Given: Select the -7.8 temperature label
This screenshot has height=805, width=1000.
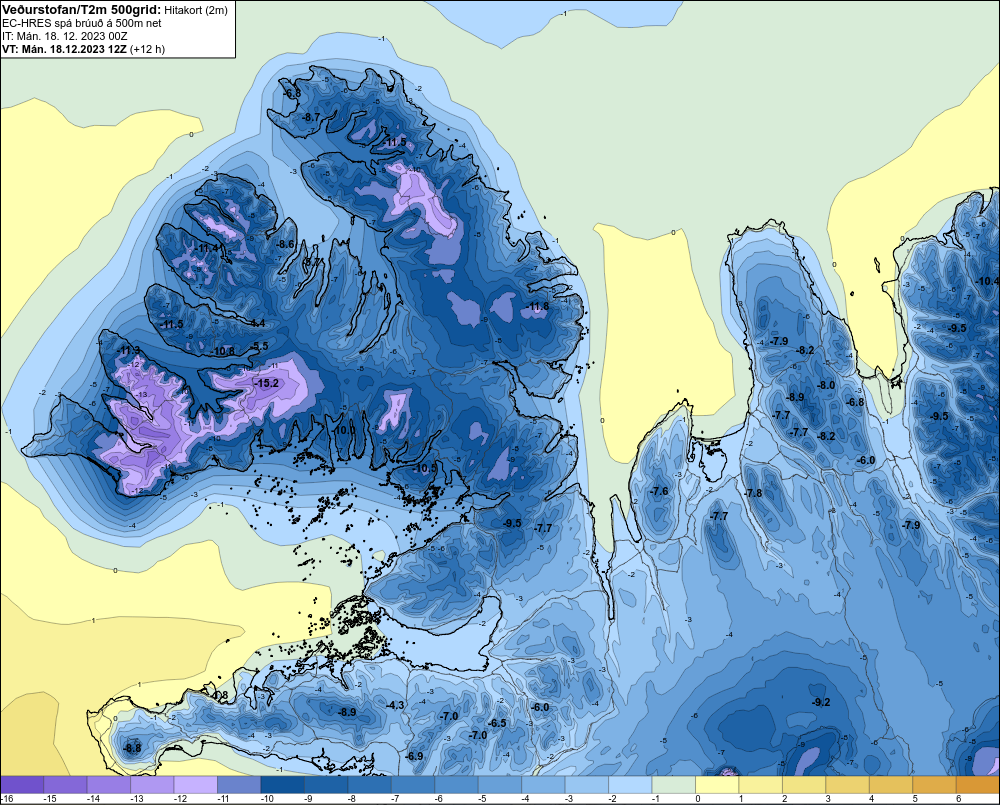Looking at the screenshot, I should (753, 493).
